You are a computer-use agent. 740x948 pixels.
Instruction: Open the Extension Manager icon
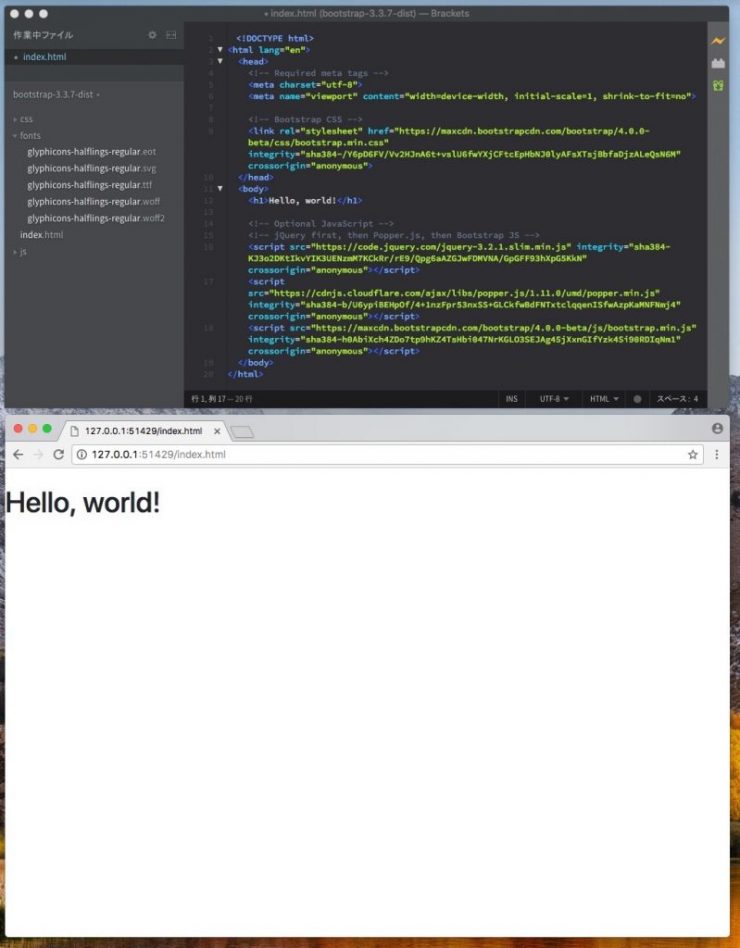(x=717, y=63)
